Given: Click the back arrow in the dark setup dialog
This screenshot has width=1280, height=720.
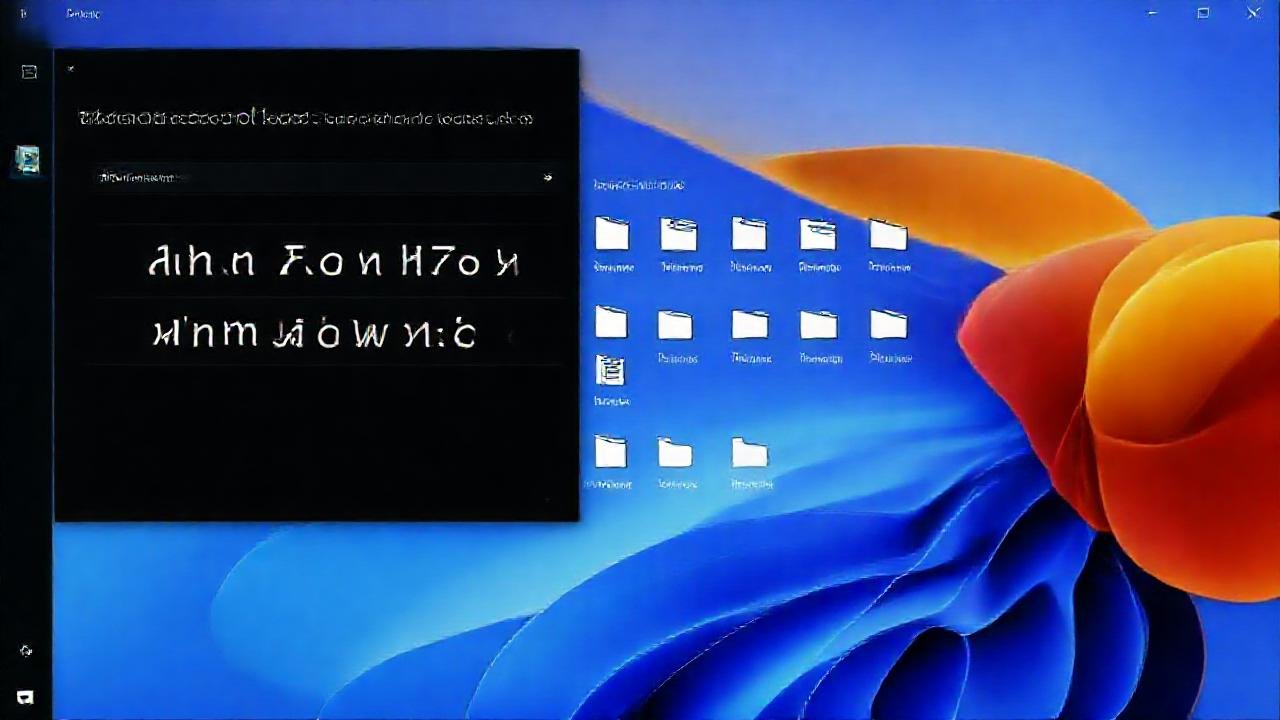Looking at the screenshot, I should pos(70,69).
